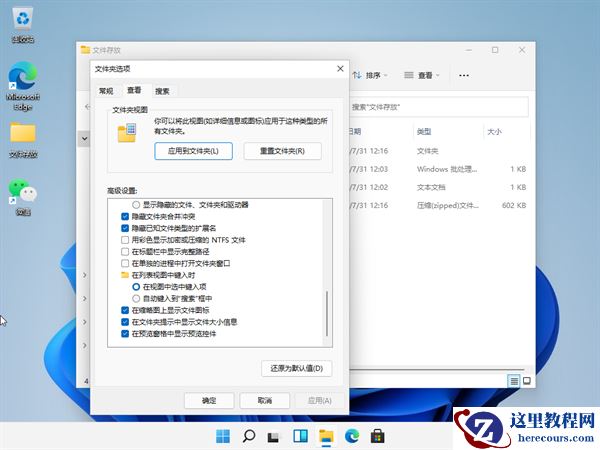Click the 在列表视图中键入时 folder item
Image resolution: width=600 pixels, height=450 pixels.
click(158, 275)
